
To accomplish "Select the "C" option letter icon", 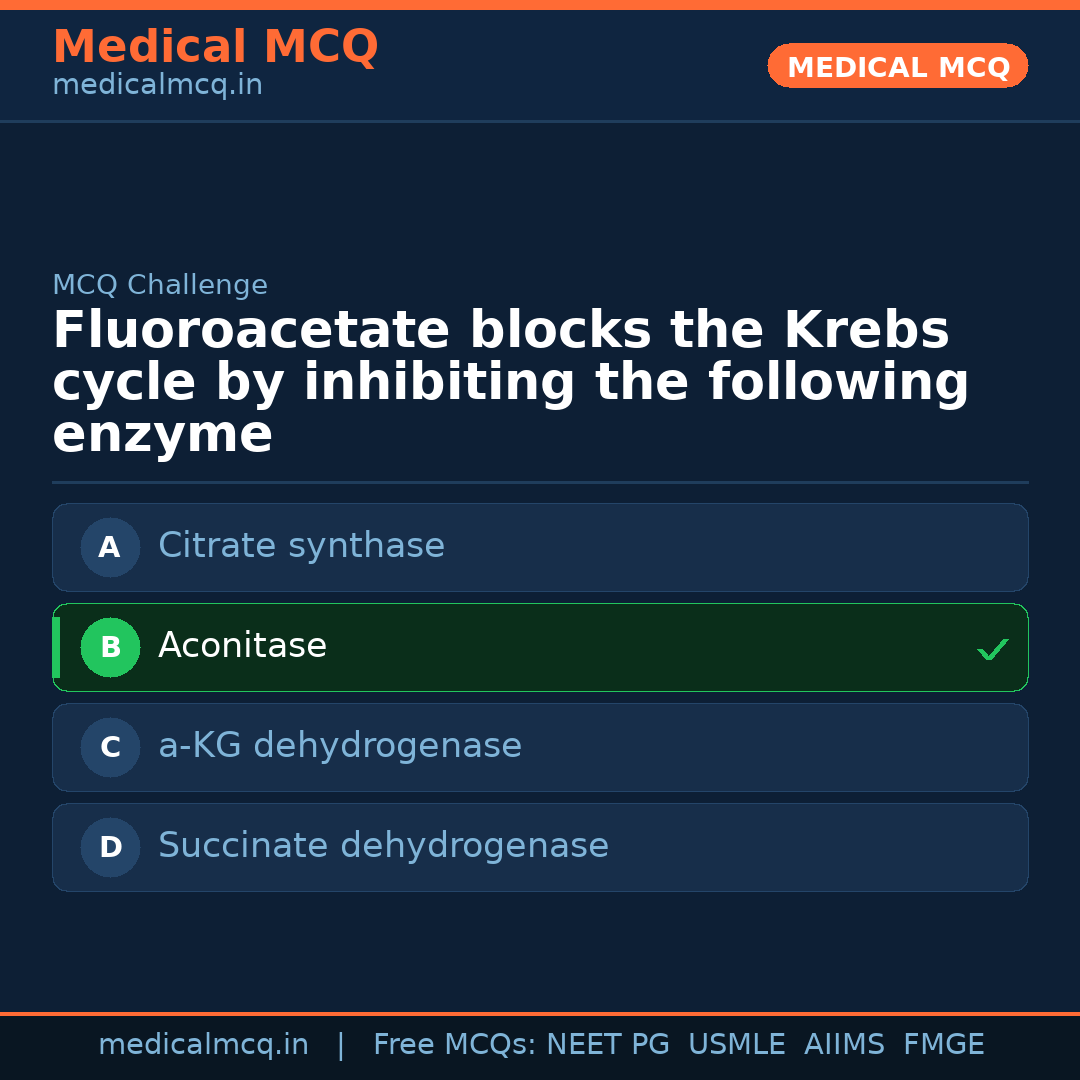I will pyautogui.click(x=110, y=747).
